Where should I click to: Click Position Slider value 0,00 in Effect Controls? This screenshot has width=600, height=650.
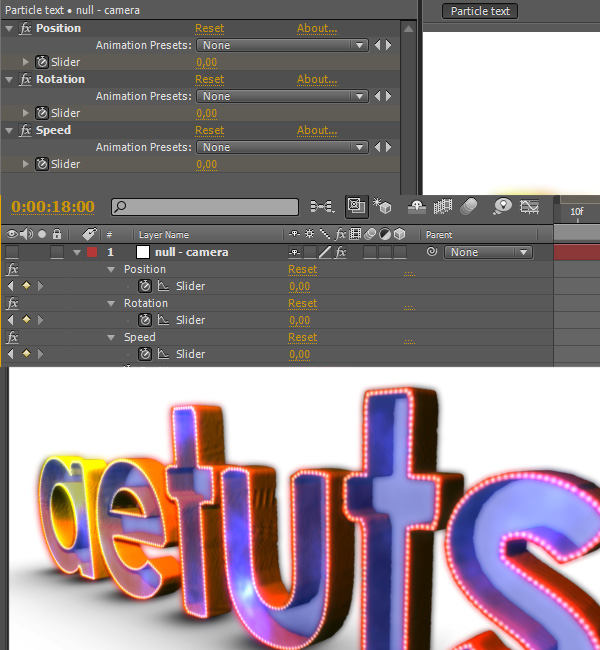206,62
